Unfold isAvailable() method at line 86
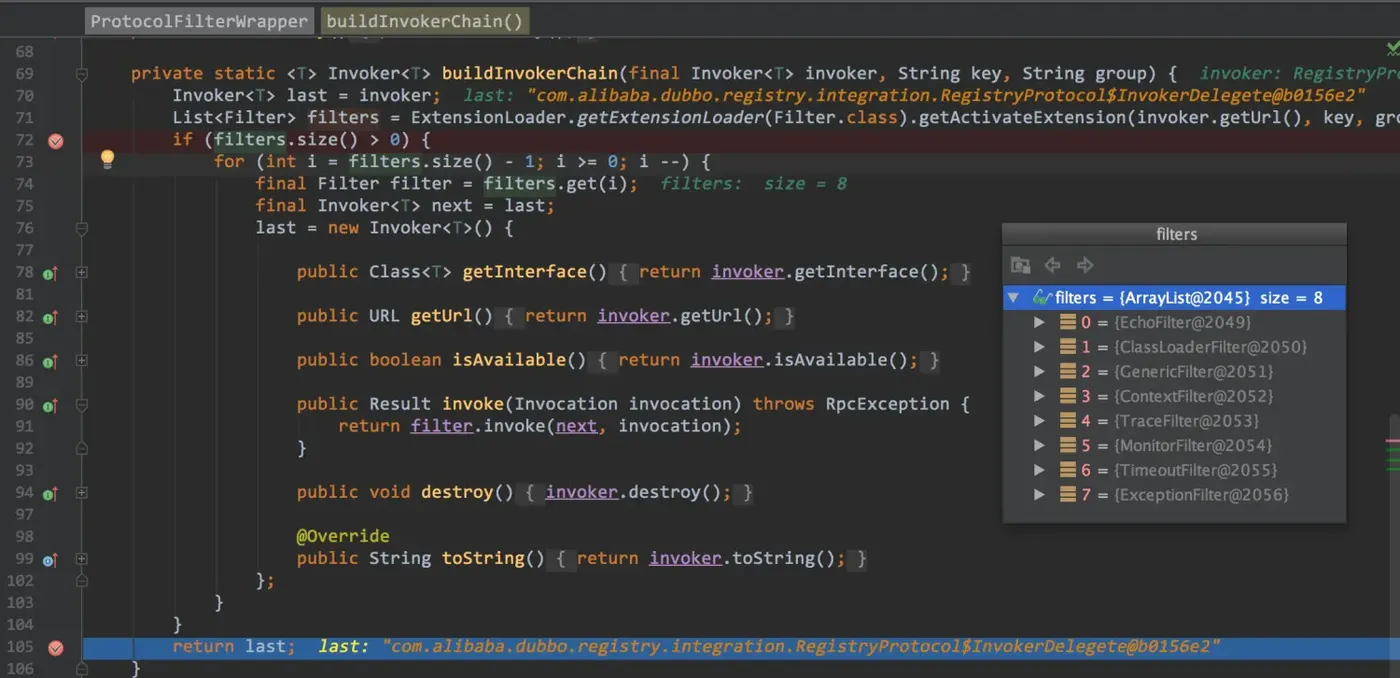 (x=82, y=360)
